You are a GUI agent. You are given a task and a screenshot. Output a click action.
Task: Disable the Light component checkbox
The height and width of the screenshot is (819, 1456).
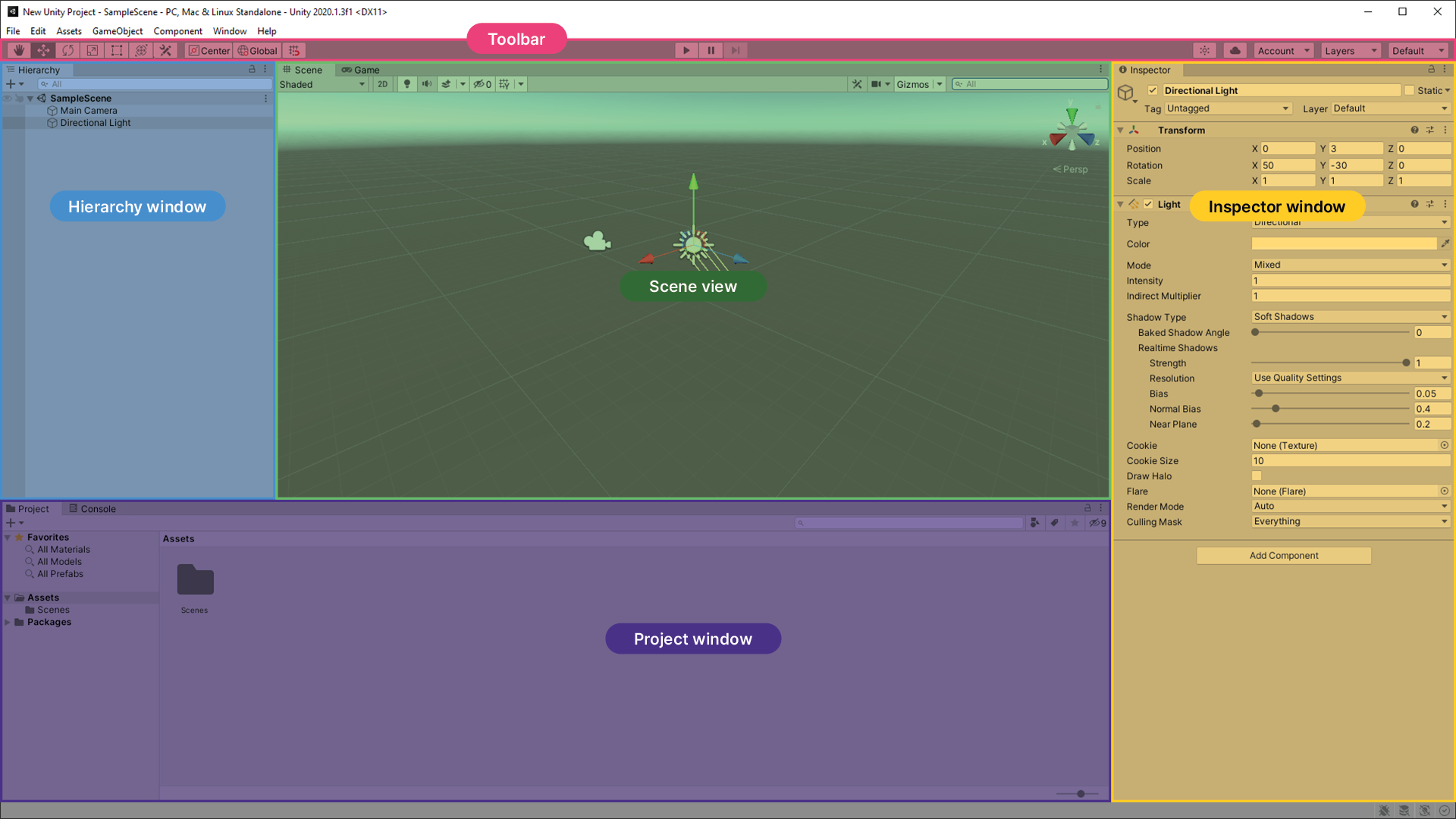(x=1148, y=204)
